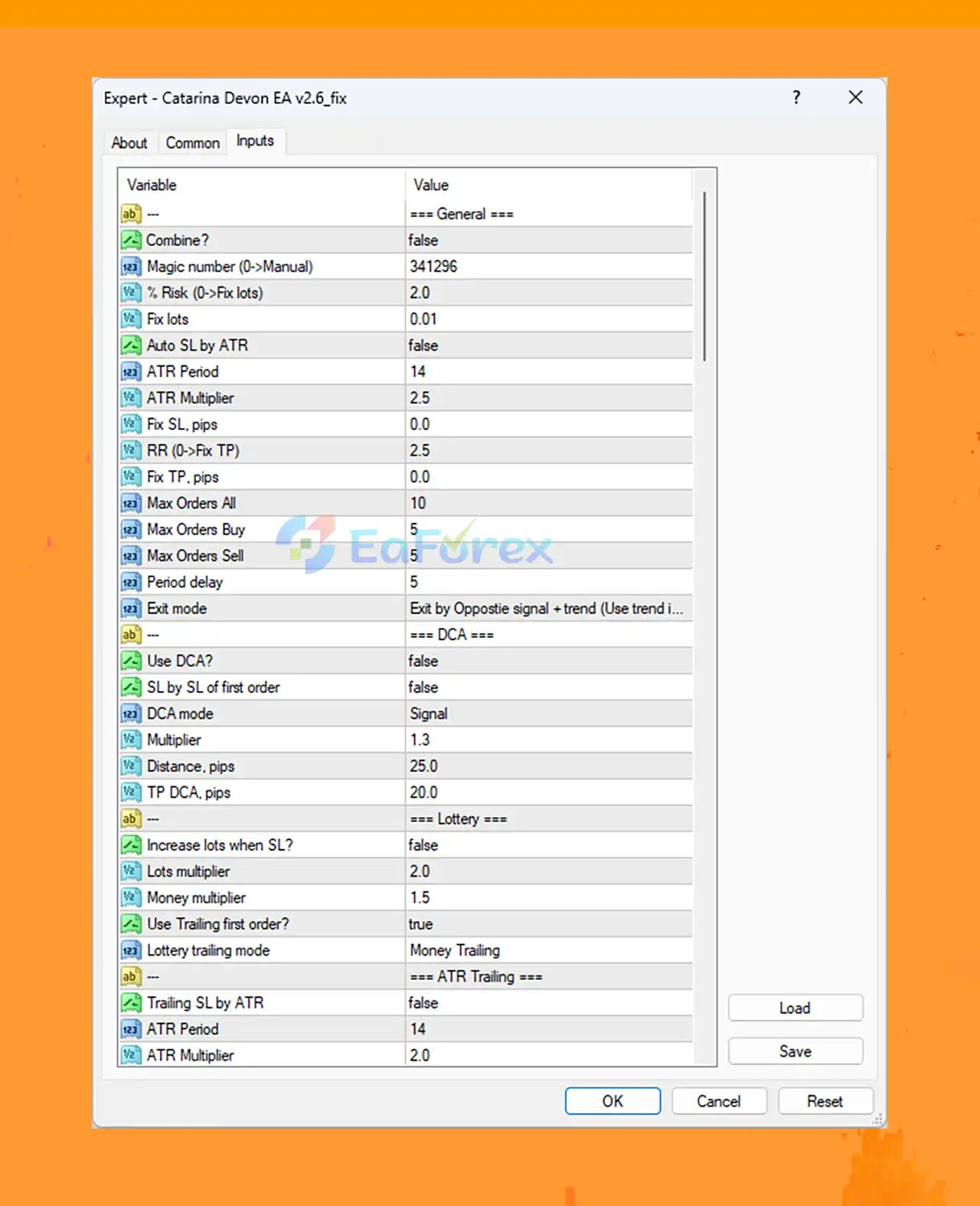Click the integer icon next to Magic number
This screenshot has width=980, height=1206.
[131, 266]
